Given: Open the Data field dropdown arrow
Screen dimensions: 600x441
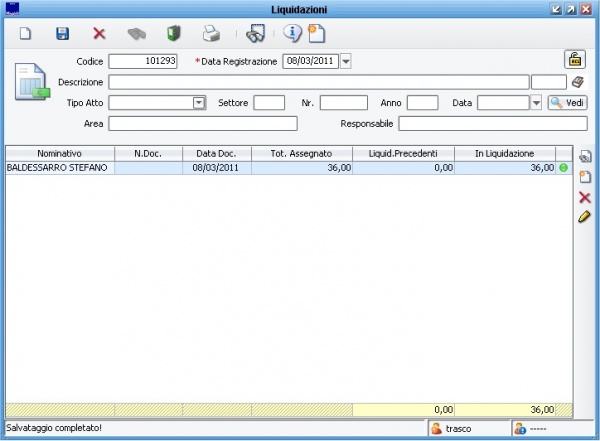Looking at the screenshot, I should point(536,102).
